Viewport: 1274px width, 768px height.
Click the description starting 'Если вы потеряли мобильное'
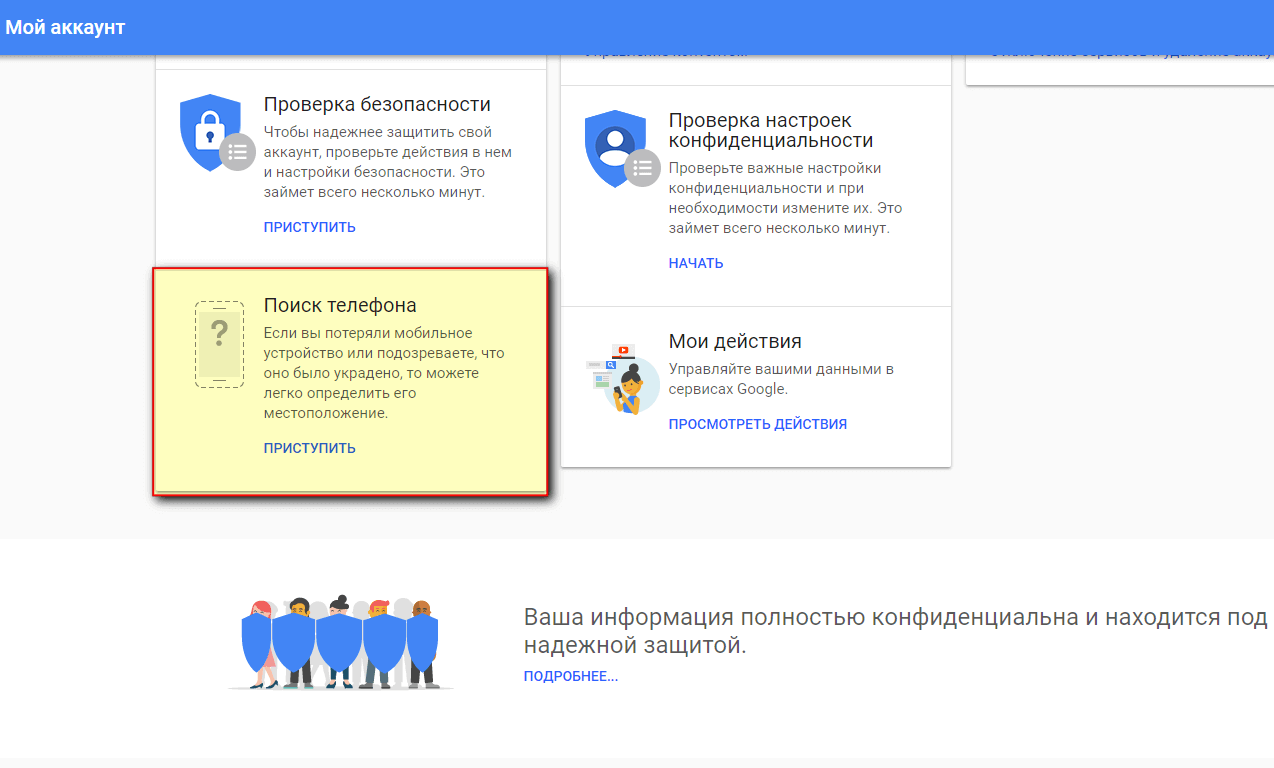(385, 373)
